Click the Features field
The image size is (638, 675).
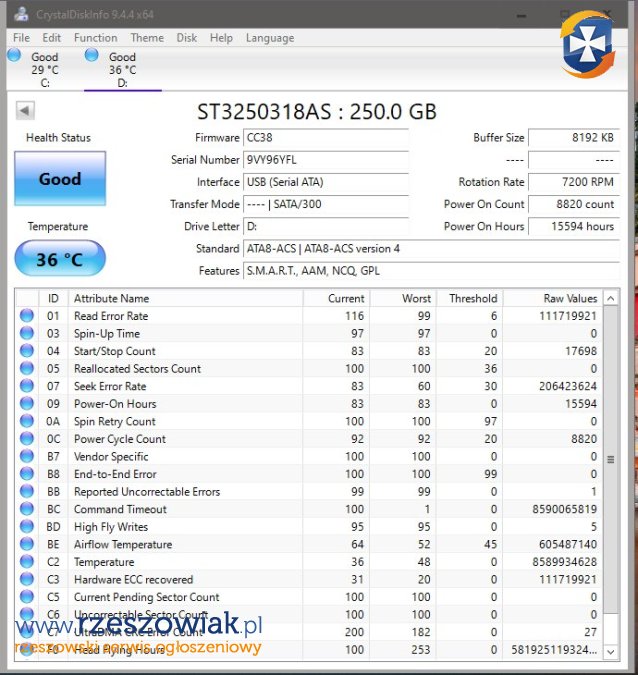tap(431, 271)
